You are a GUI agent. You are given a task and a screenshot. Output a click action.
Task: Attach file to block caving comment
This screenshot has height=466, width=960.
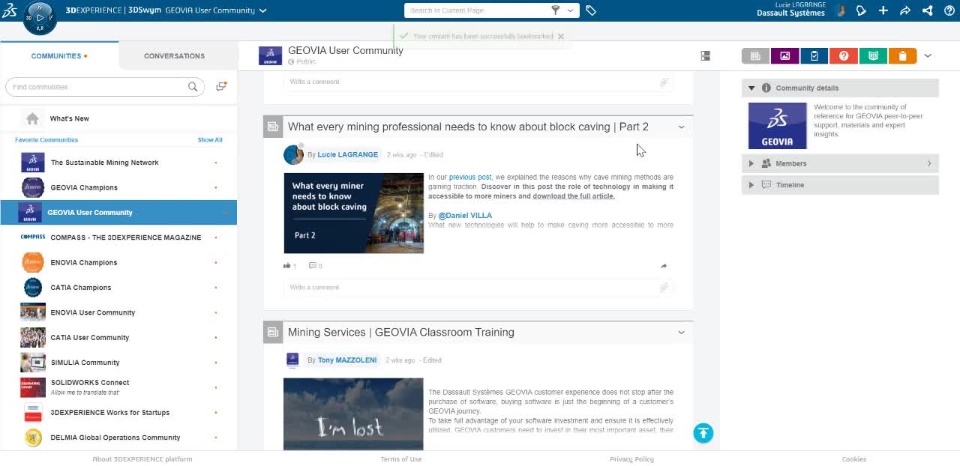(x=664, y=287)
